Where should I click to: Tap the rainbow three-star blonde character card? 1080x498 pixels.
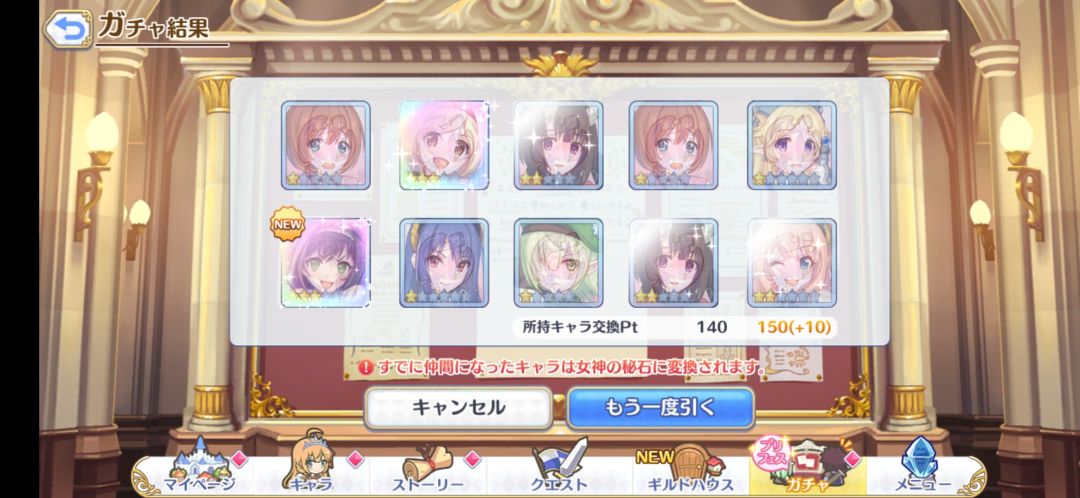coord(444,145)
